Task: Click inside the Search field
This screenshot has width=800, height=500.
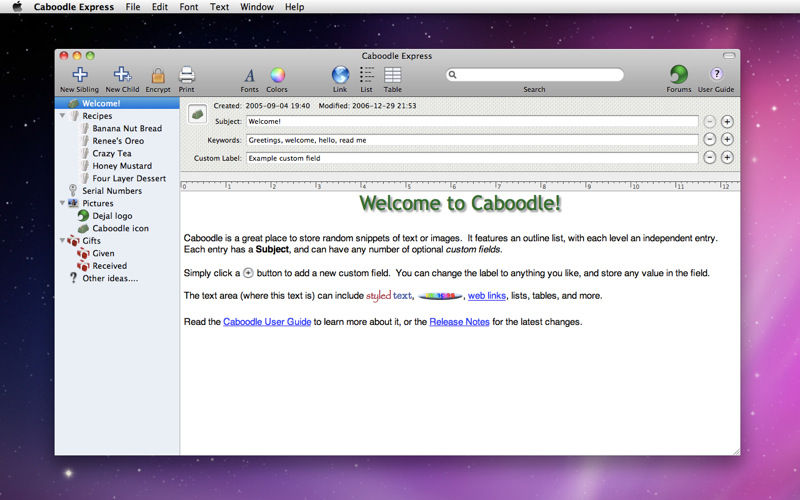Action: coord(534,74)
